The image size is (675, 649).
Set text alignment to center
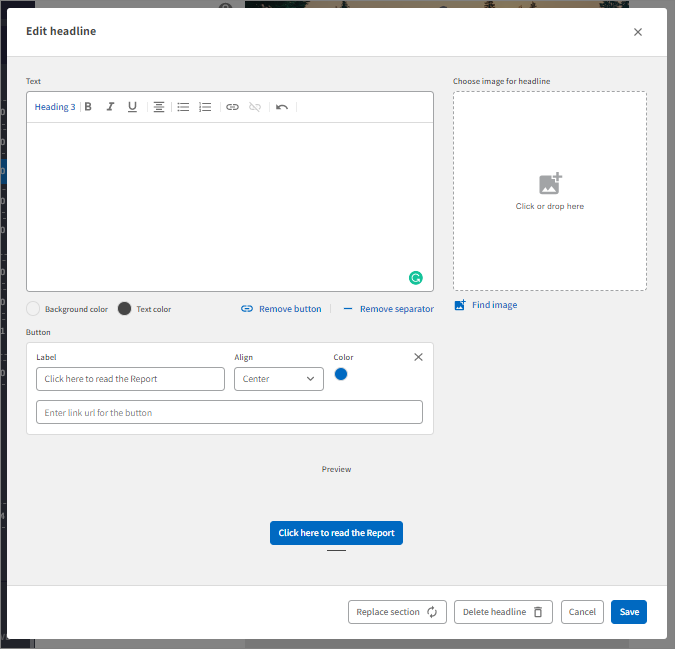click(159, 107)
